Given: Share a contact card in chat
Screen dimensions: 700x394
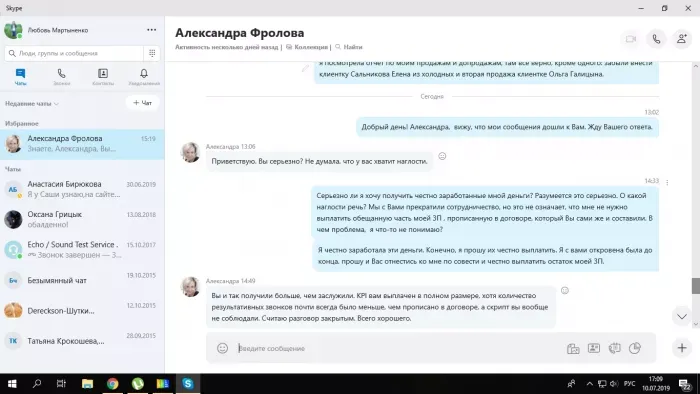Looking at the screenshot, I should pos(594,348).
